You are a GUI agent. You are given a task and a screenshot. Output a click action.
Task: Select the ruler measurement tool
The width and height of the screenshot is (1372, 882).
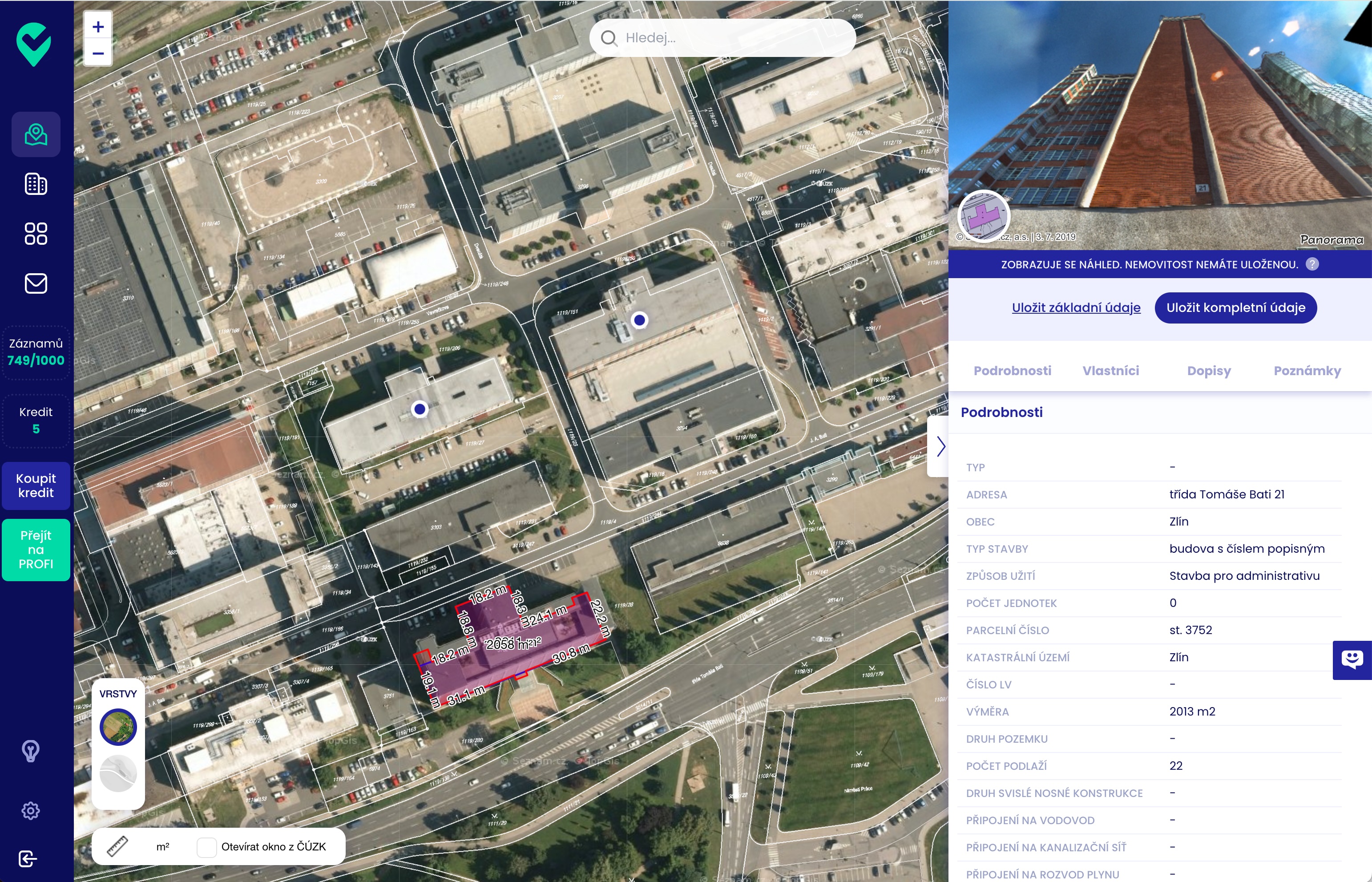(x=117, y=846)
